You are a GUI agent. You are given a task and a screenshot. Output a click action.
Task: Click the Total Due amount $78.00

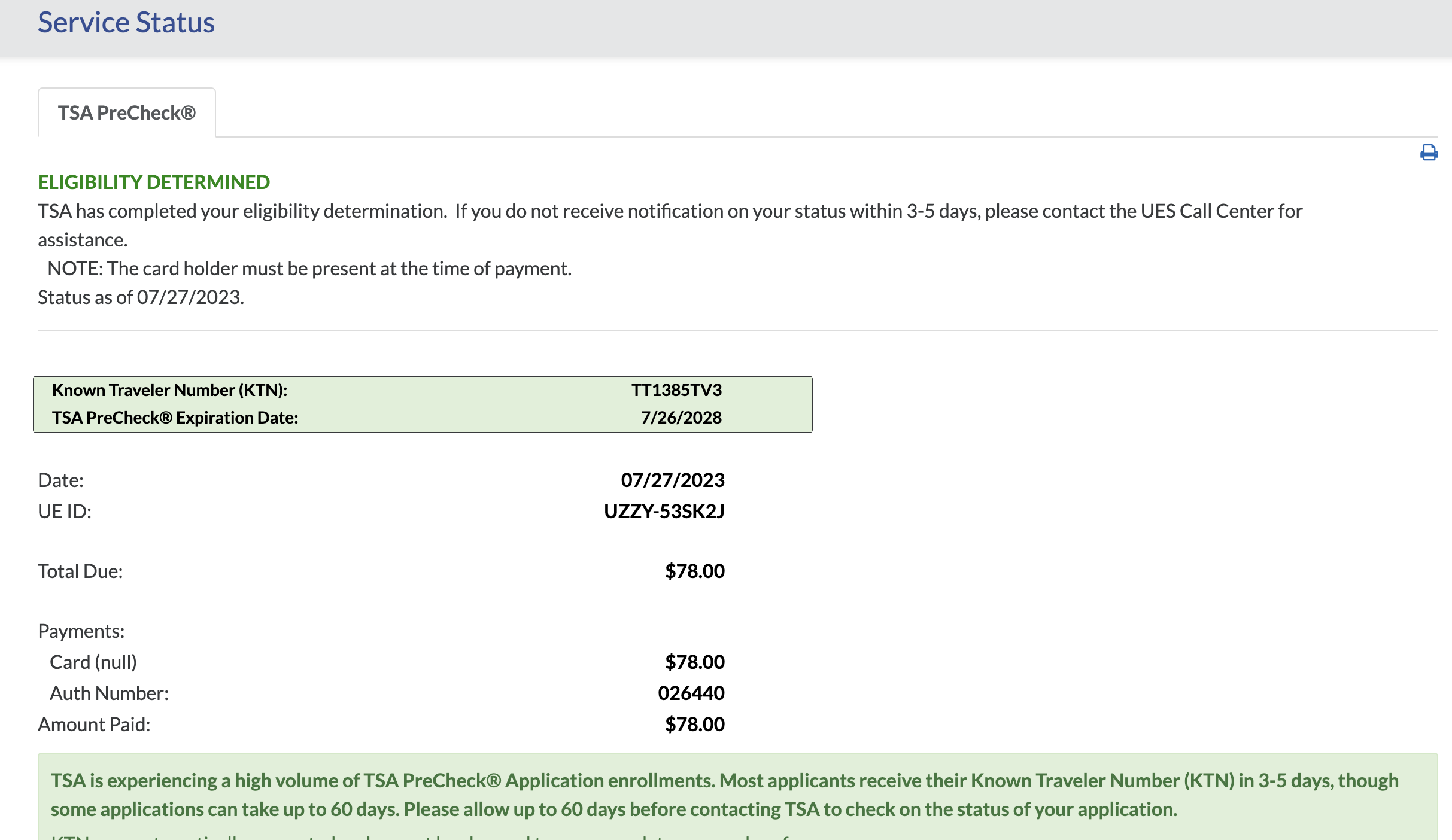click(695, 571)
